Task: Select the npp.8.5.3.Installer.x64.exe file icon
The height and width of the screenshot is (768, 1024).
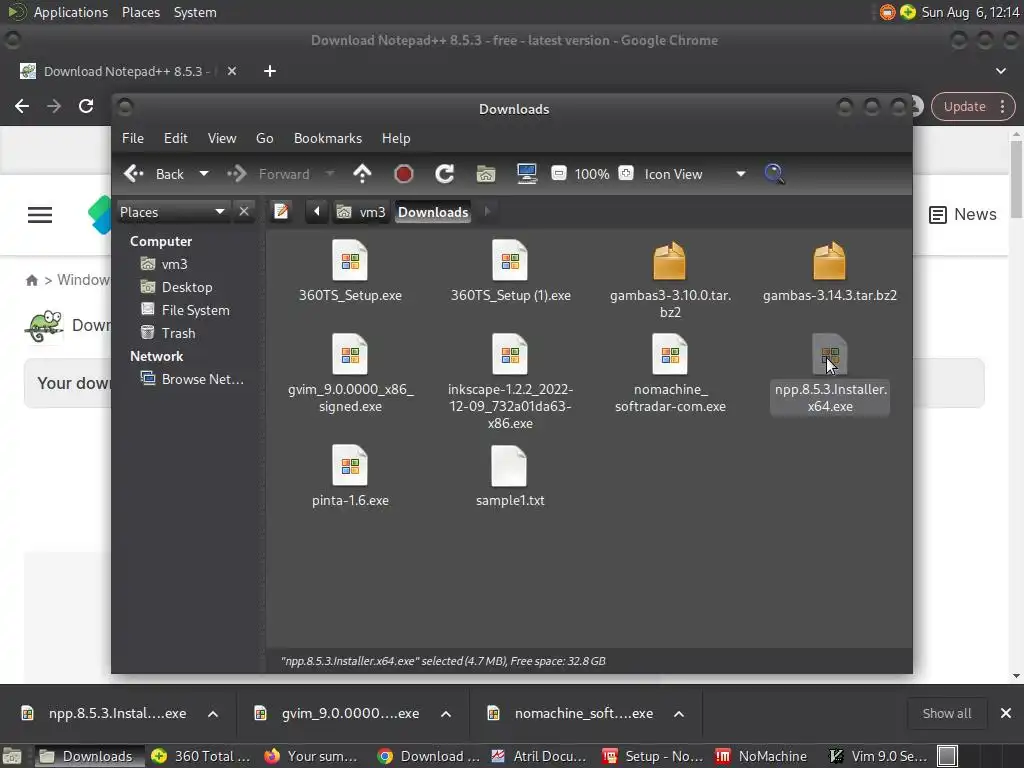Action: pyautogui.click(x=829, y=355)
